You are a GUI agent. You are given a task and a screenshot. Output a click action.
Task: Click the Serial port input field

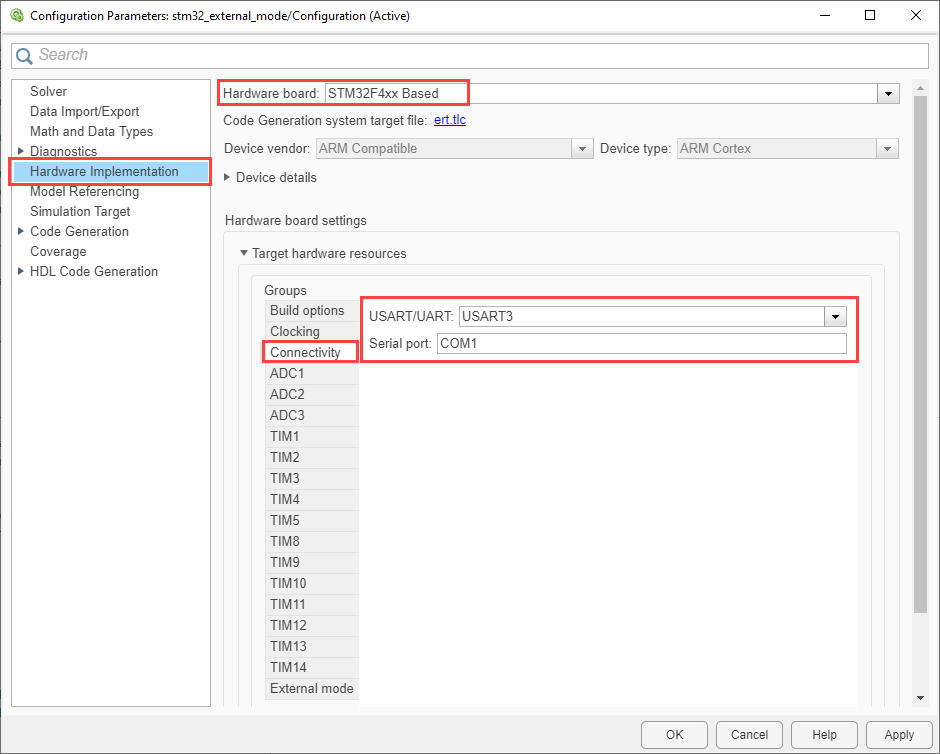coord(641,344)
